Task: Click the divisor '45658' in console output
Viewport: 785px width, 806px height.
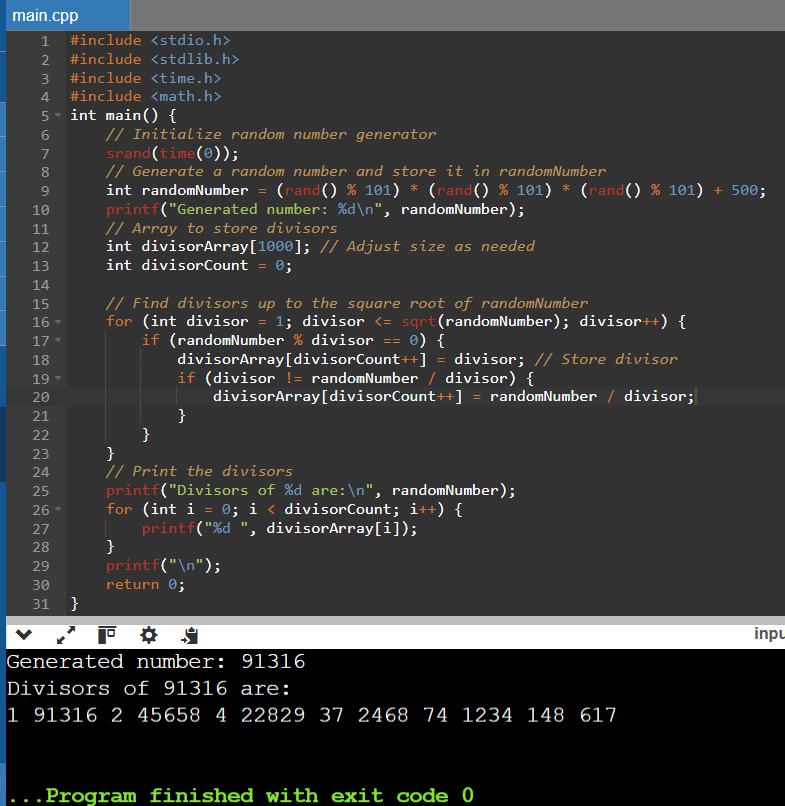Action: click(x=169, y=715)
